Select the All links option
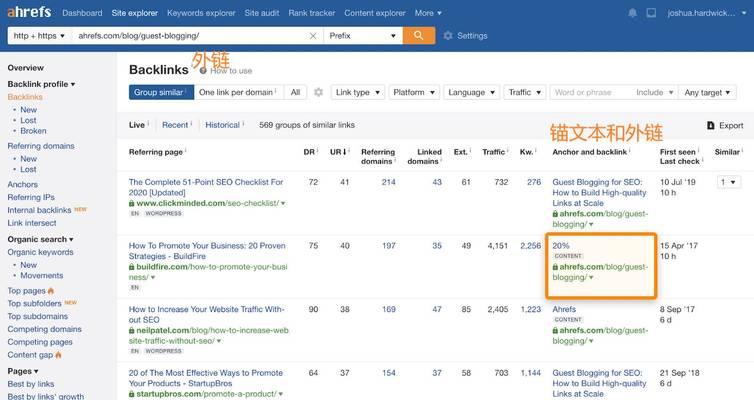The image size is (754, 400). click(x=295, y=92)
